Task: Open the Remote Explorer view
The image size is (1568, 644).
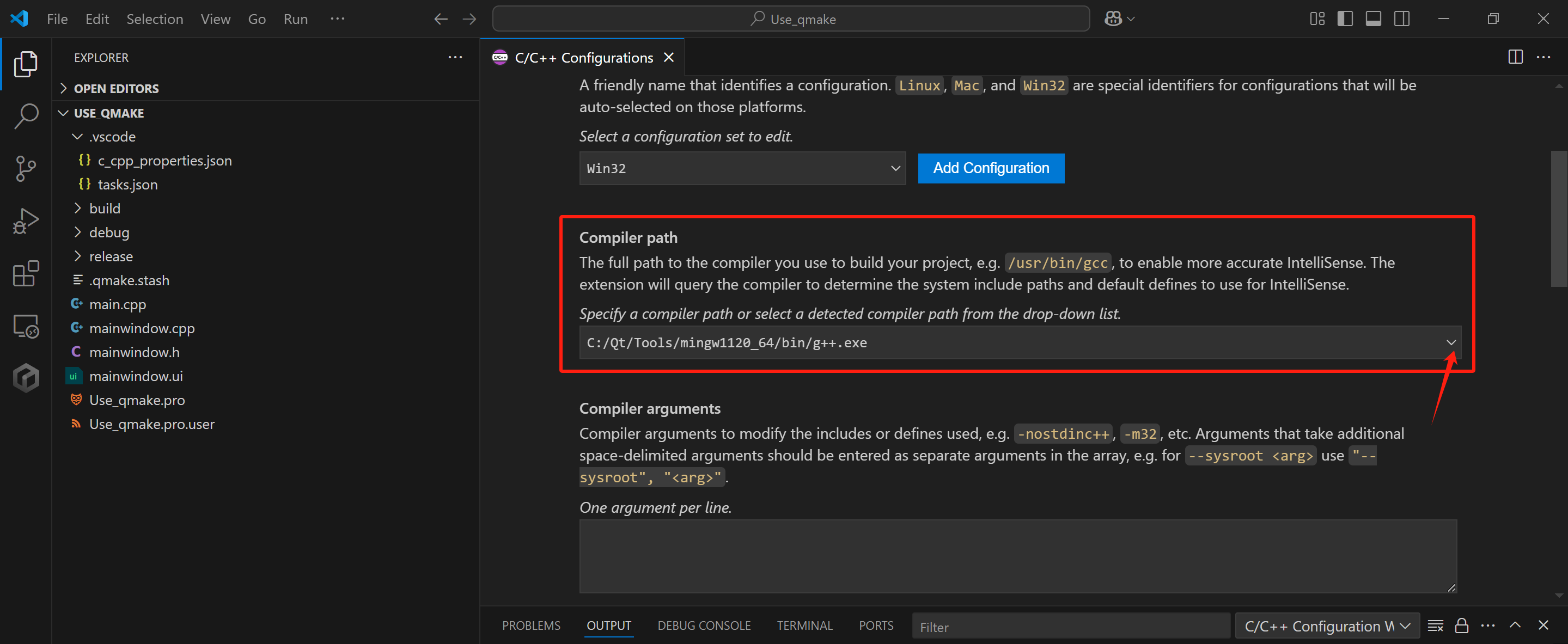Action: point(26,326)
